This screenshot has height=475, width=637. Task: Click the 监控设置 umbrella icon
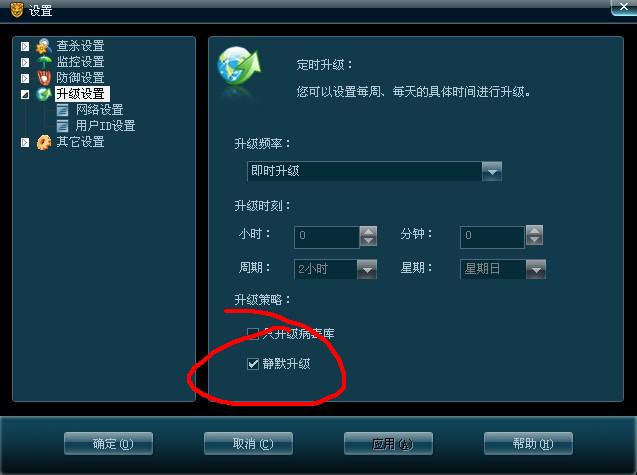tap(44, 62)
